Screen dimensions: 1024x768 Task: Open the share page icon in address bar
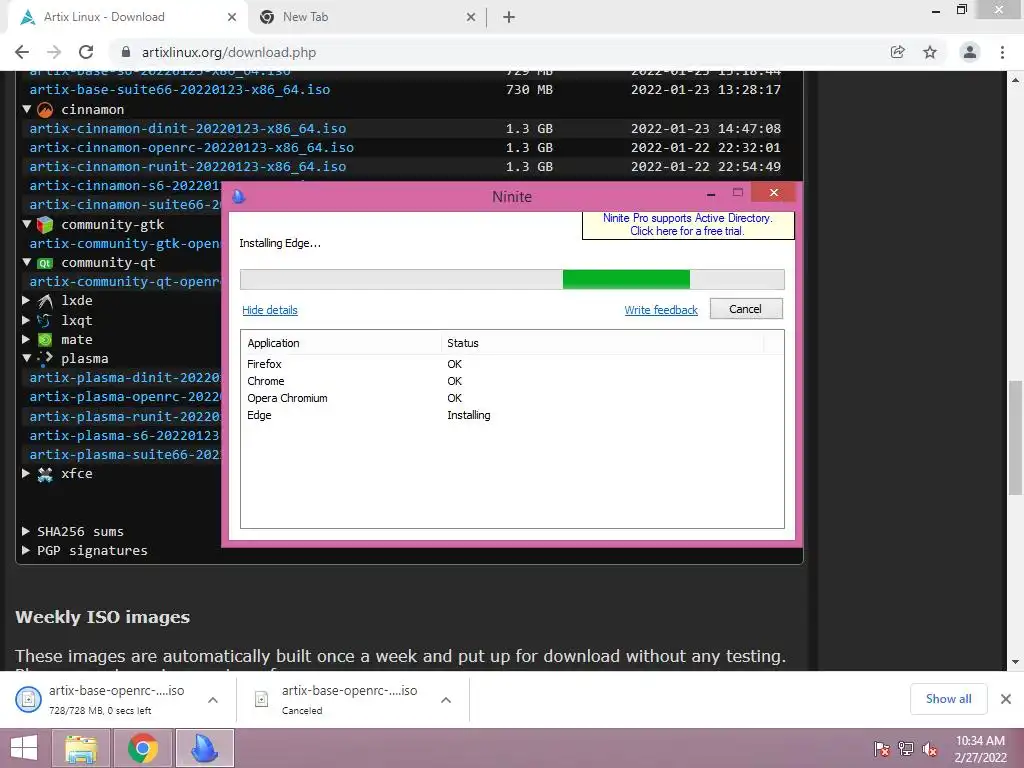point(898,52)
